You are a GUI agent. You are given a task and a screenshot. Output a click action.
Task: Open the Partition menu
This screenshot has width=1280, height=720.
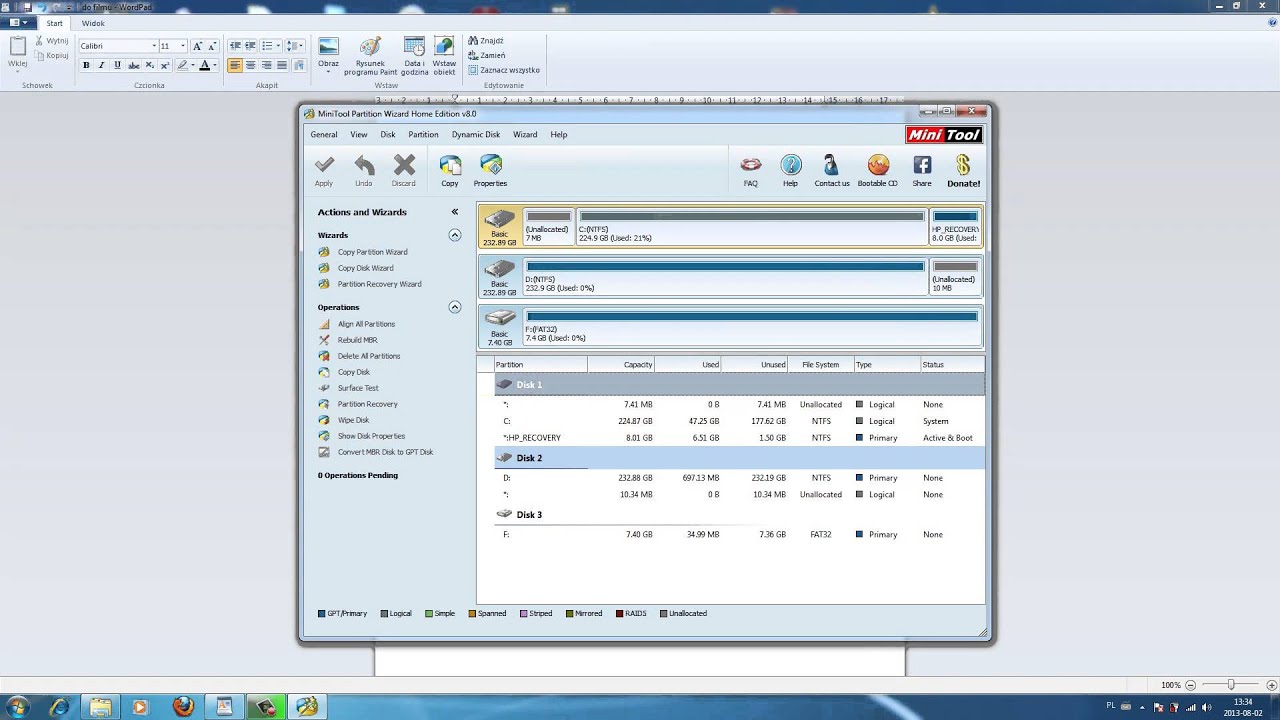[x=423, y=134]
